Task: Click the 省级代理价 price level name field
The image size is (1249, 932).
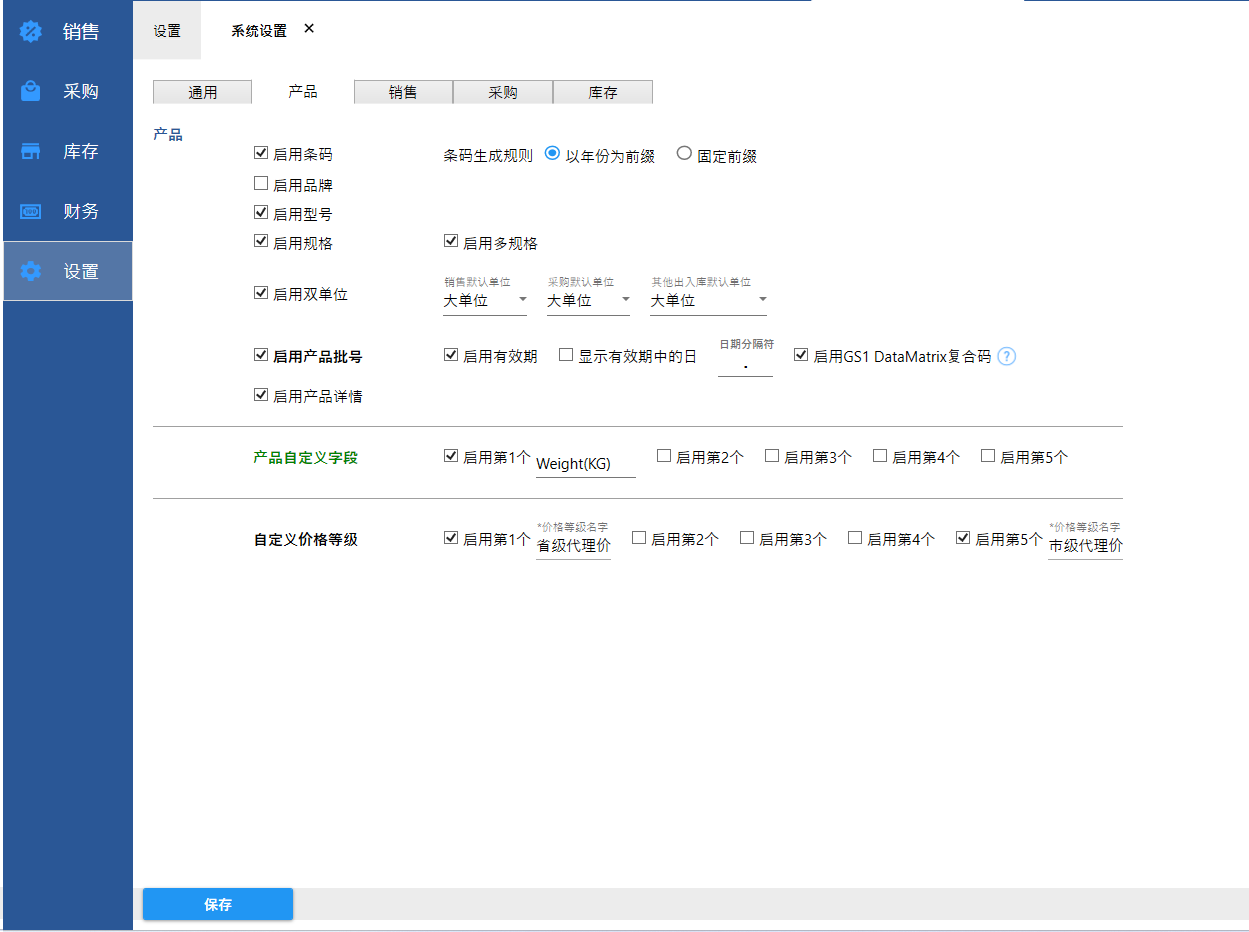Action: pos(573,546)
